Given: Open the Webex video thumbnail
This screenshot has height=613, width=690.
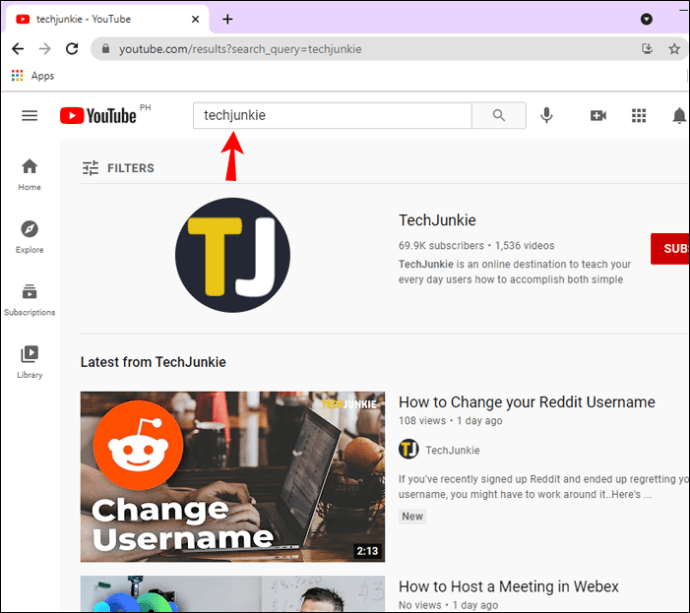Looking at the screenshot, I should pyautogui.click(x=232, y=594).
